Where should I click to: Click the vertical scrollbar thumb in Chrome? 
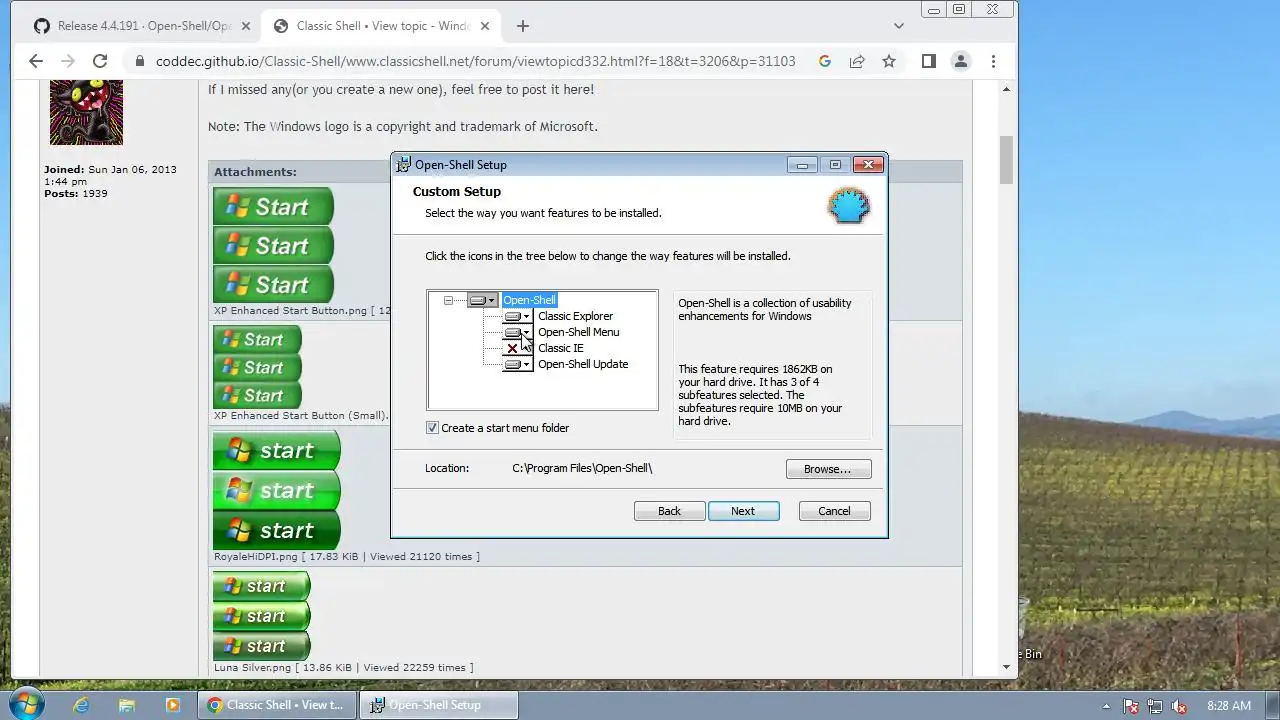pyautogui.click(x=1007, y=159)
